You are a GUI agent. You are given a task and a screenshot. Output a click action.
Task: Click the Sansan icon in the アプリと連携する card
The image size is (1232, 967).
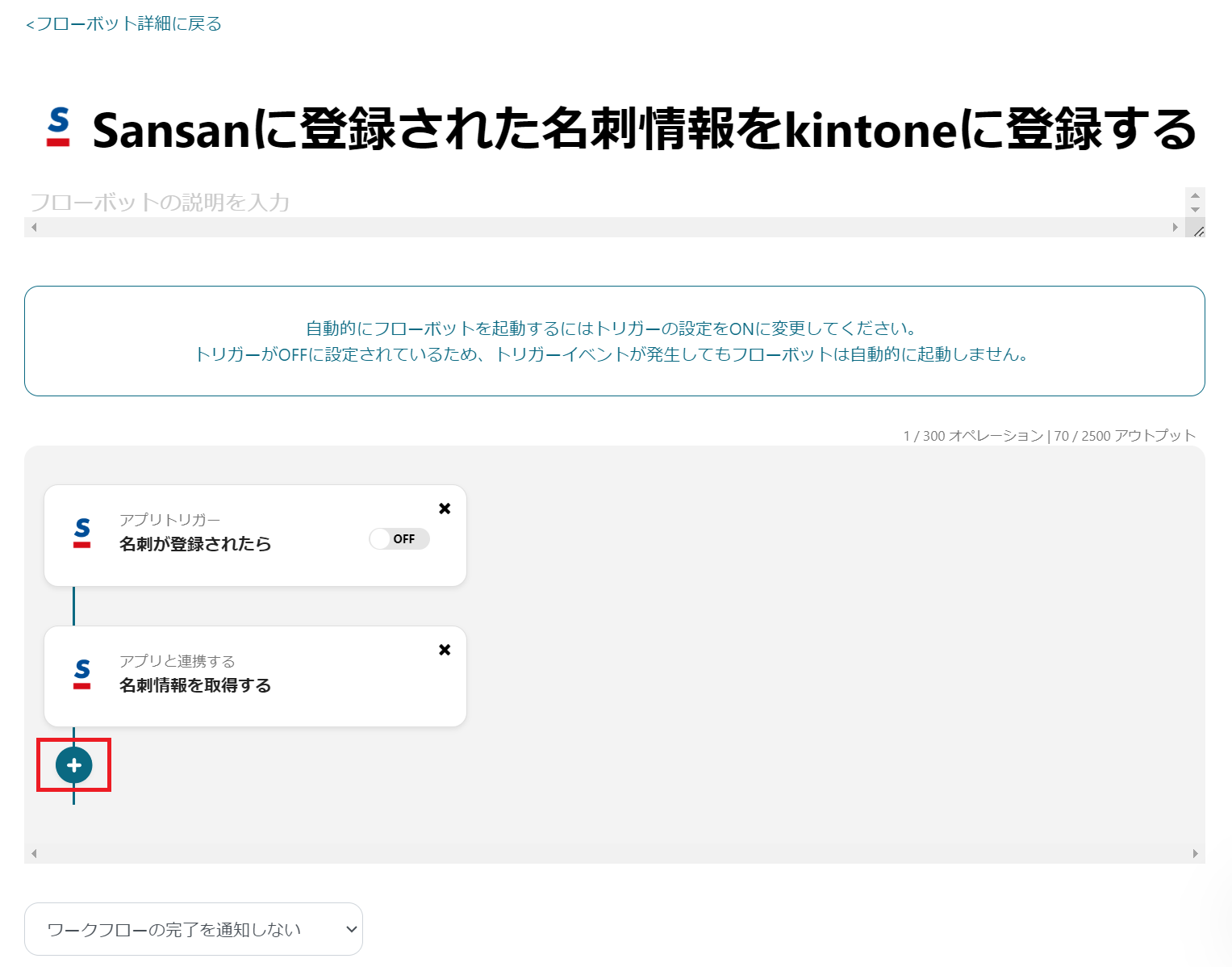coord(81,674)
